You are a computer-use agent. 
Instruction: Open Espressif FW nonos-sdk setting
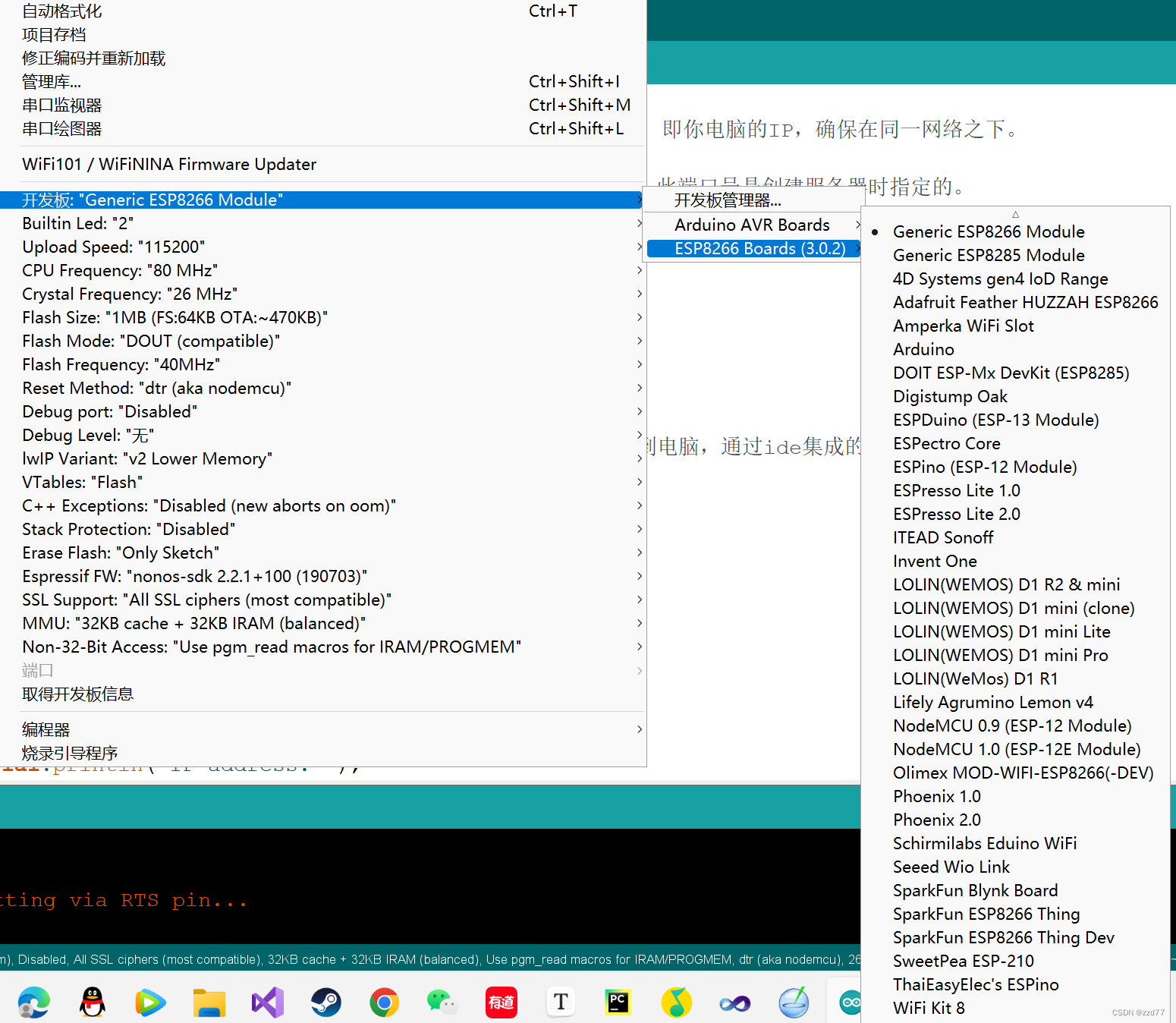click(x=322, y=576)
